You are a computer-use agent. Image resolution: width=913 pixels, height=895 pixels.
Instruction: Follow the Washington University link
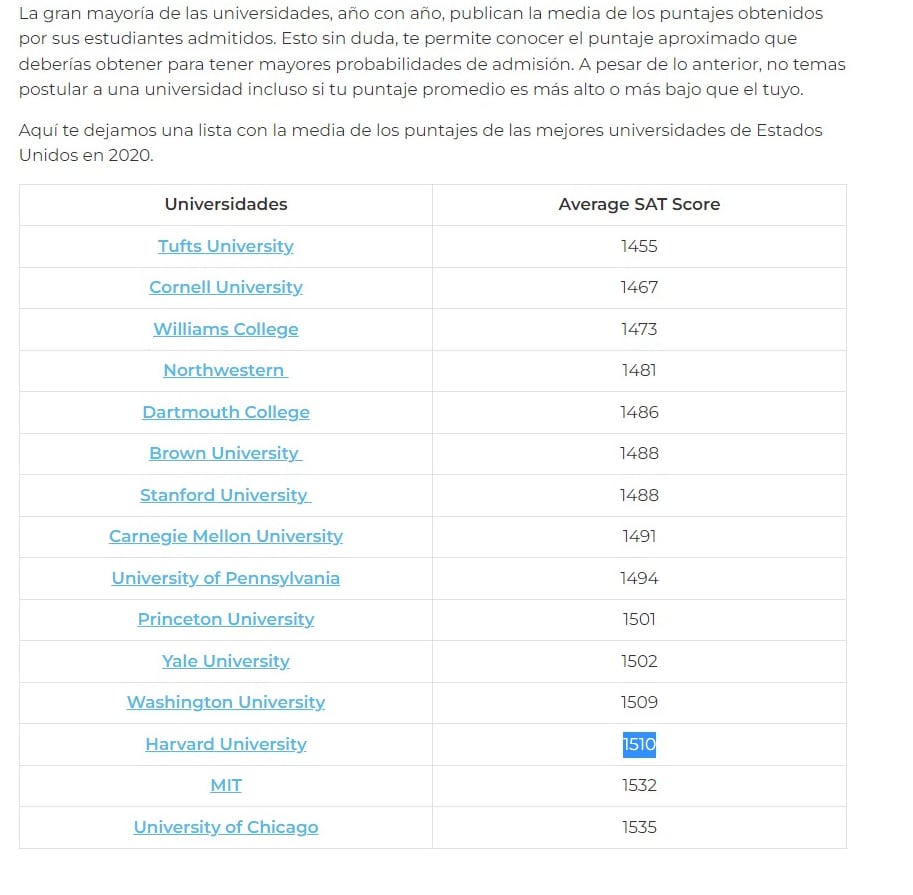226,702
